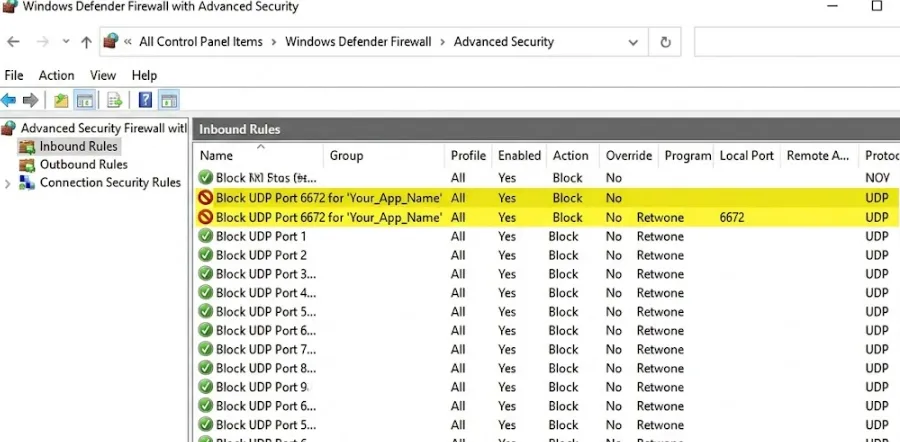Click the Inbound Rules pane title bar
This screenshot has width=900, height=442.
coord(546,129)
